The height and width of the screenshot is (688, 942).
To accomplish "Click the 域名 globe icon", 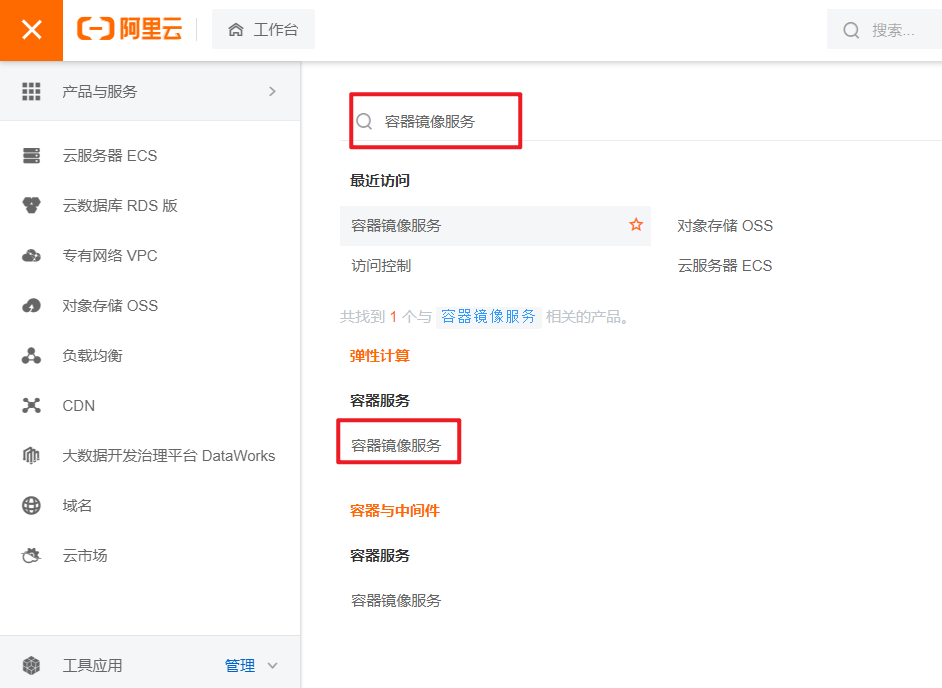I will [x=31, y=506].
